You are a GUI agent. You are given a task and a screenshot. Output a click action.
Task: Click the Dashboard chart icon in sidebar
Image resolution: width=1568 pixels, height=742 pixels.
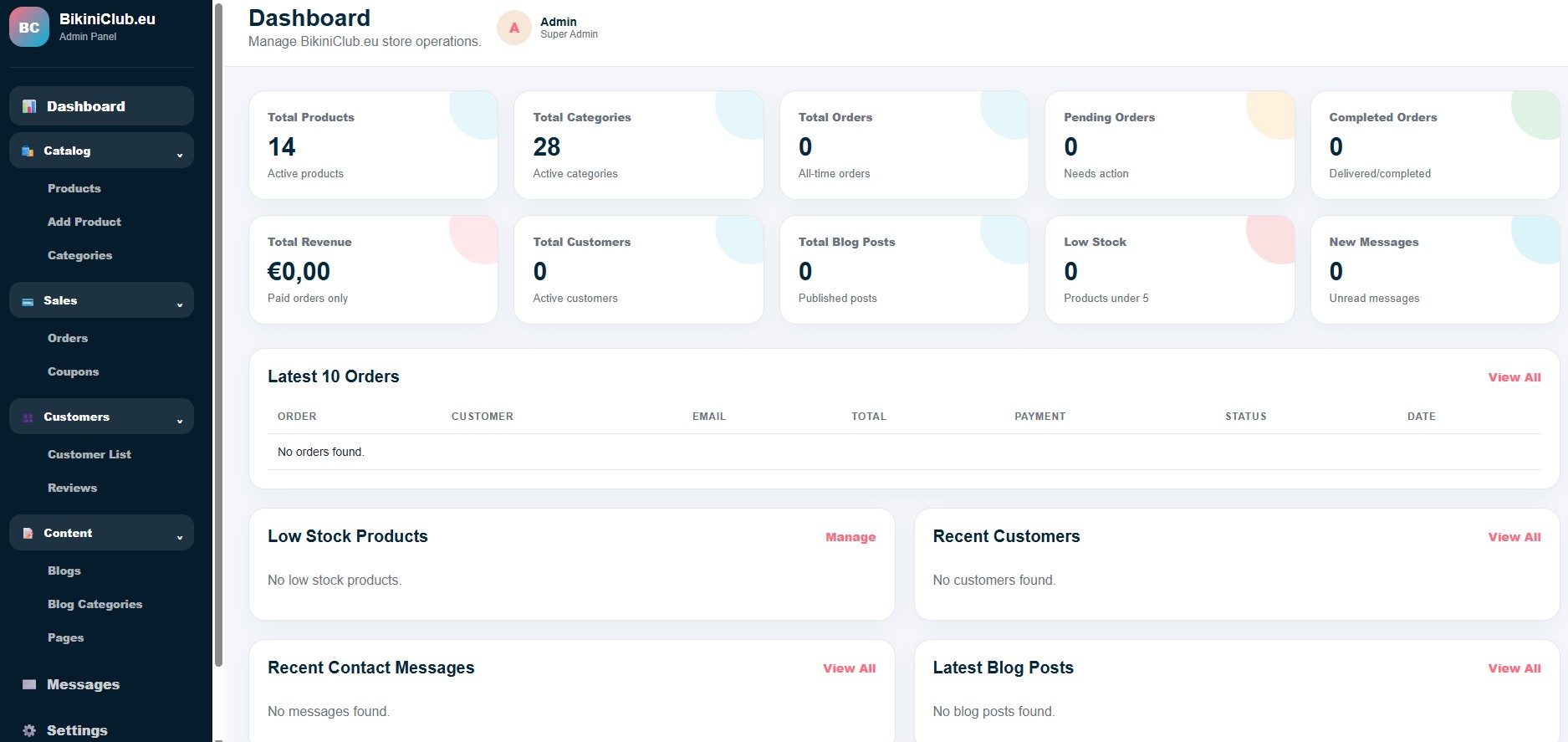click(x=29, y=106)
